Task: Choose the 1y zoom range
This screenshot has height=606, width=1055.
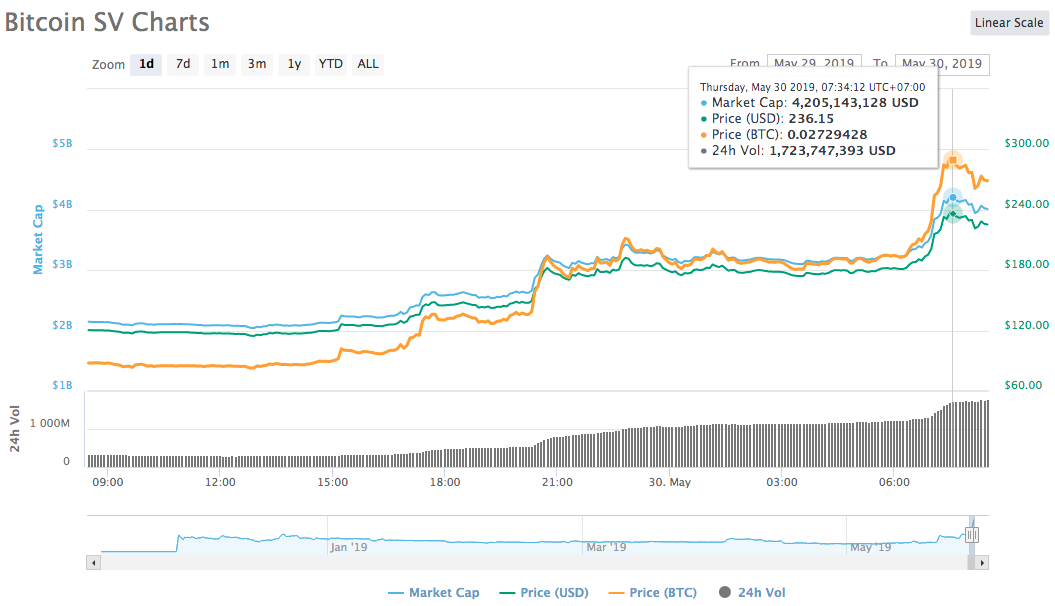Action: (x=294, y=64)
